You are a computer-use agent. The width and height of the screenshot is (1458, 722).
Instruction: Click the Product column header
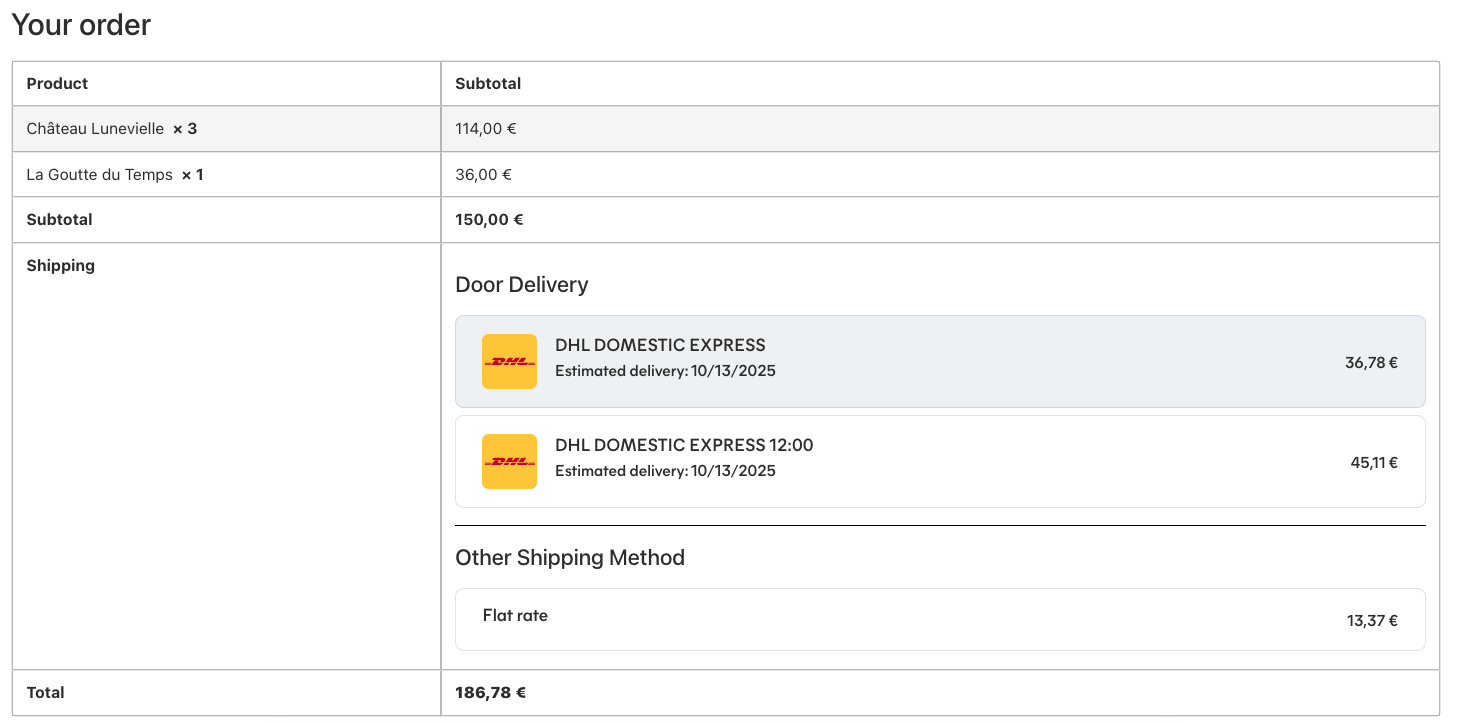tap(57, 84)
